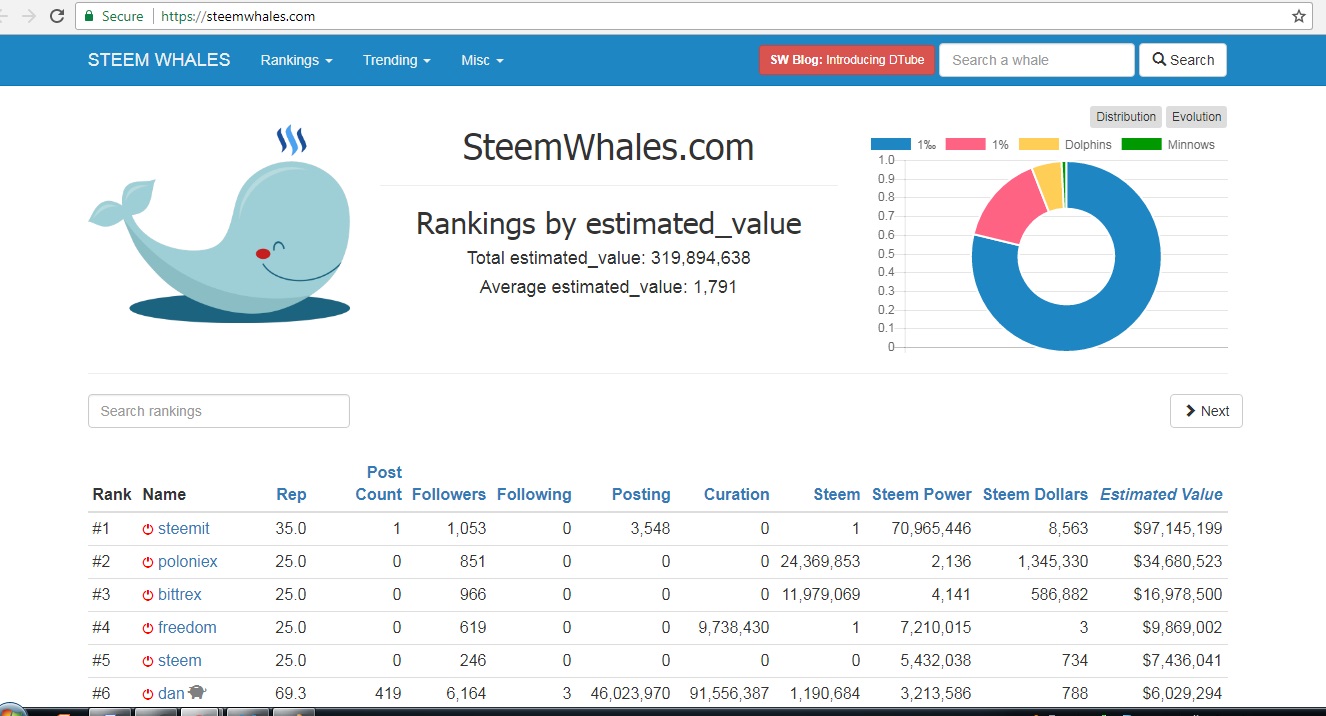Viewport: 1326px width, 716px height.
Task: Go forward with the browser forward arrow
Action: tap(28, 16)
